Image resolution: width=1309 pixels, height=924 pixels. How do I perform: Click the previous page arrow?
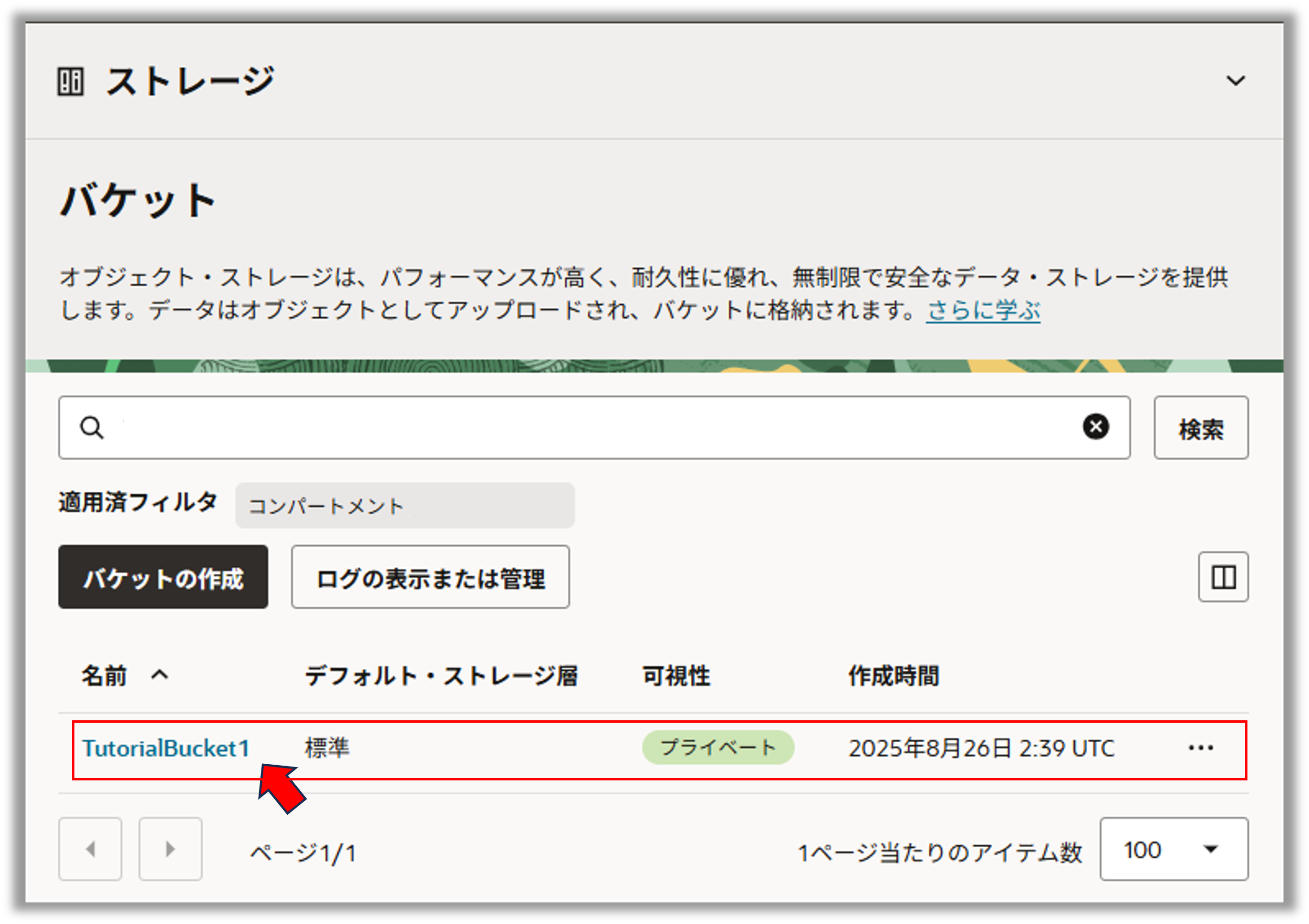pos(90,849)
